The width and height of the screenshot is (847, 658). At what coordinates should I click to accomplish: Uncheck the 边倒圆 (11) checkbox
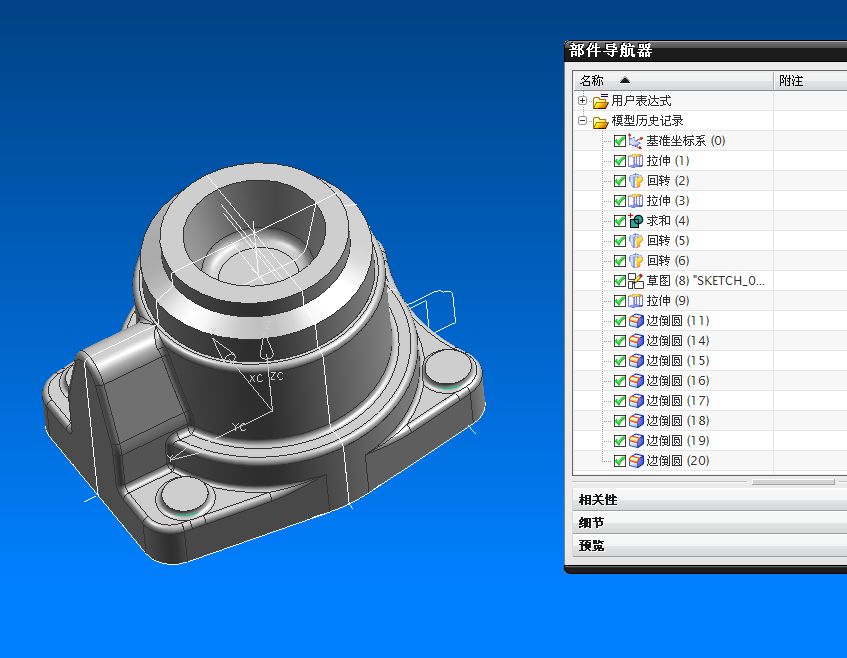620,321
